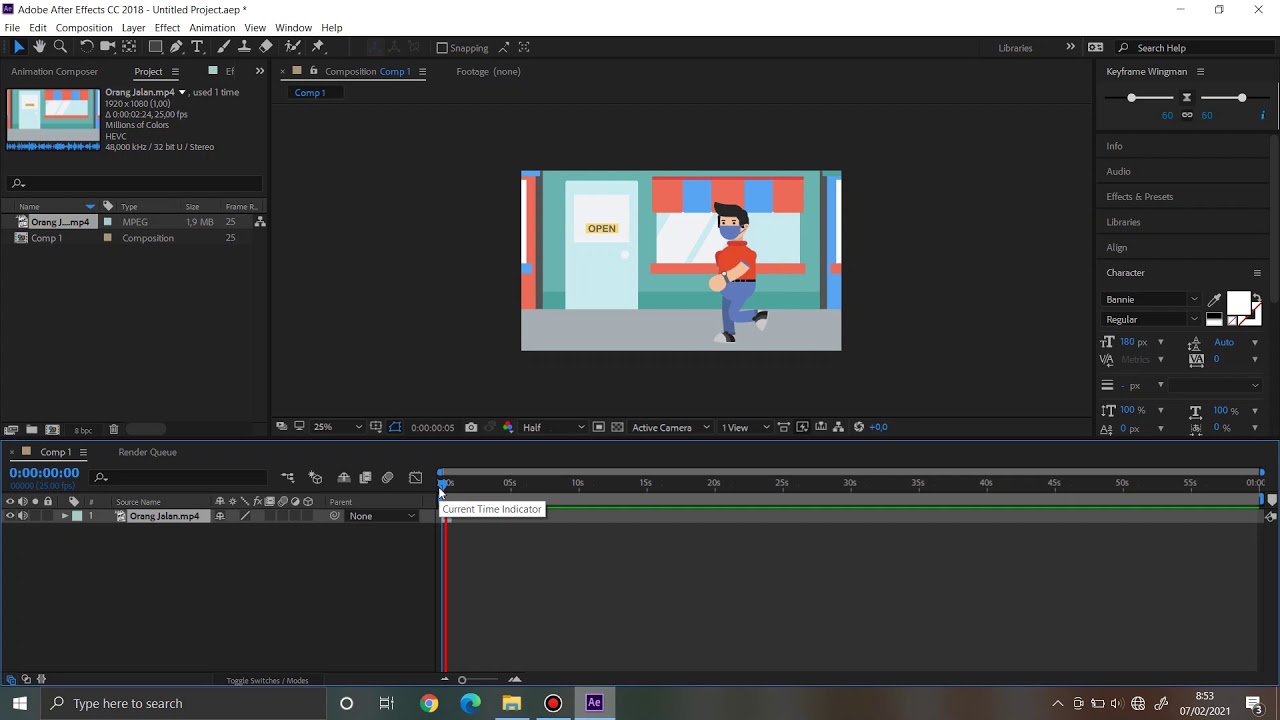Select the Brush tool
This screenshot has width=1280, height=720.
(224, 47)
